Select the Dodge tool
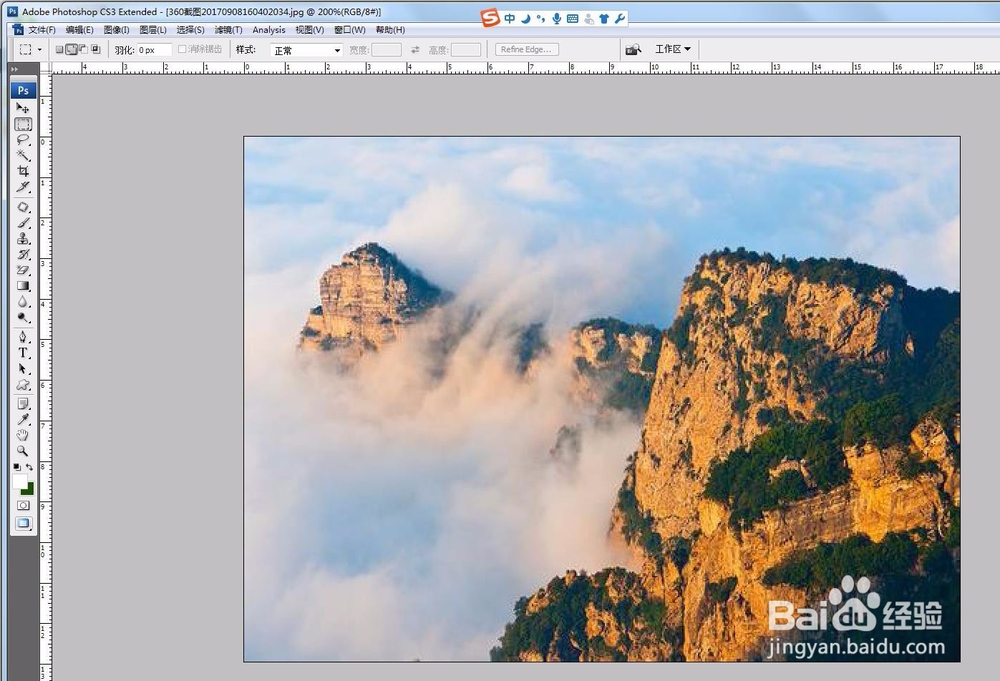Viewport: 1000px width, 681px height. pyautogui.click(x=23, y=317)
